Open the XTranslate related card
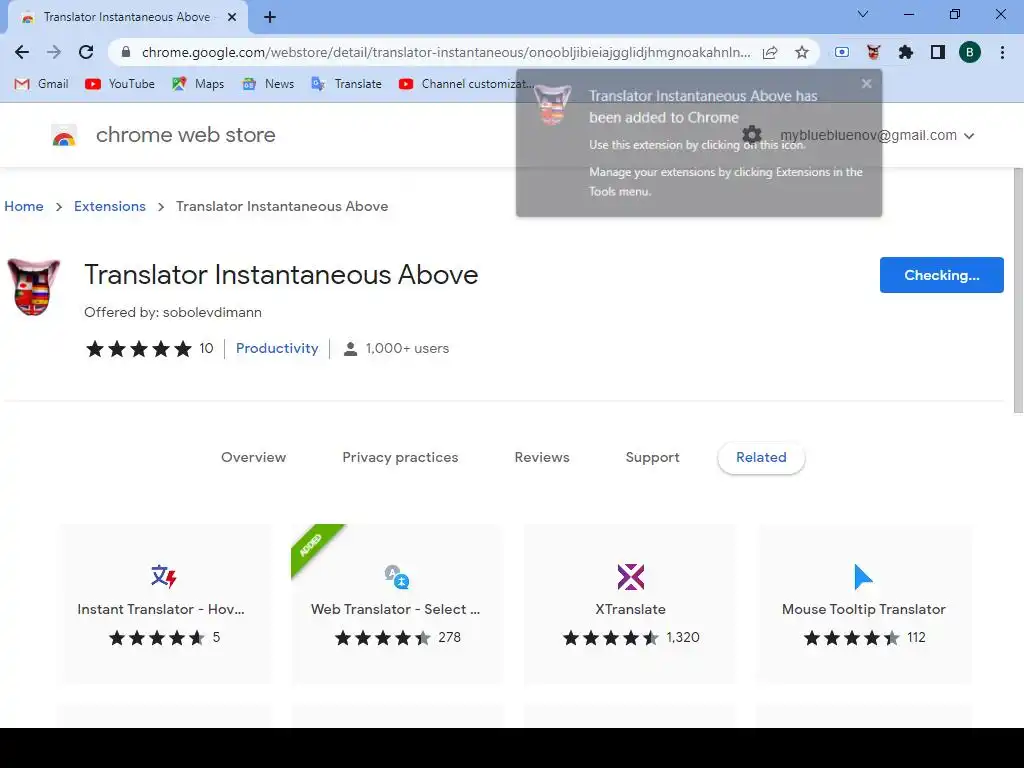 pos(630,604)
